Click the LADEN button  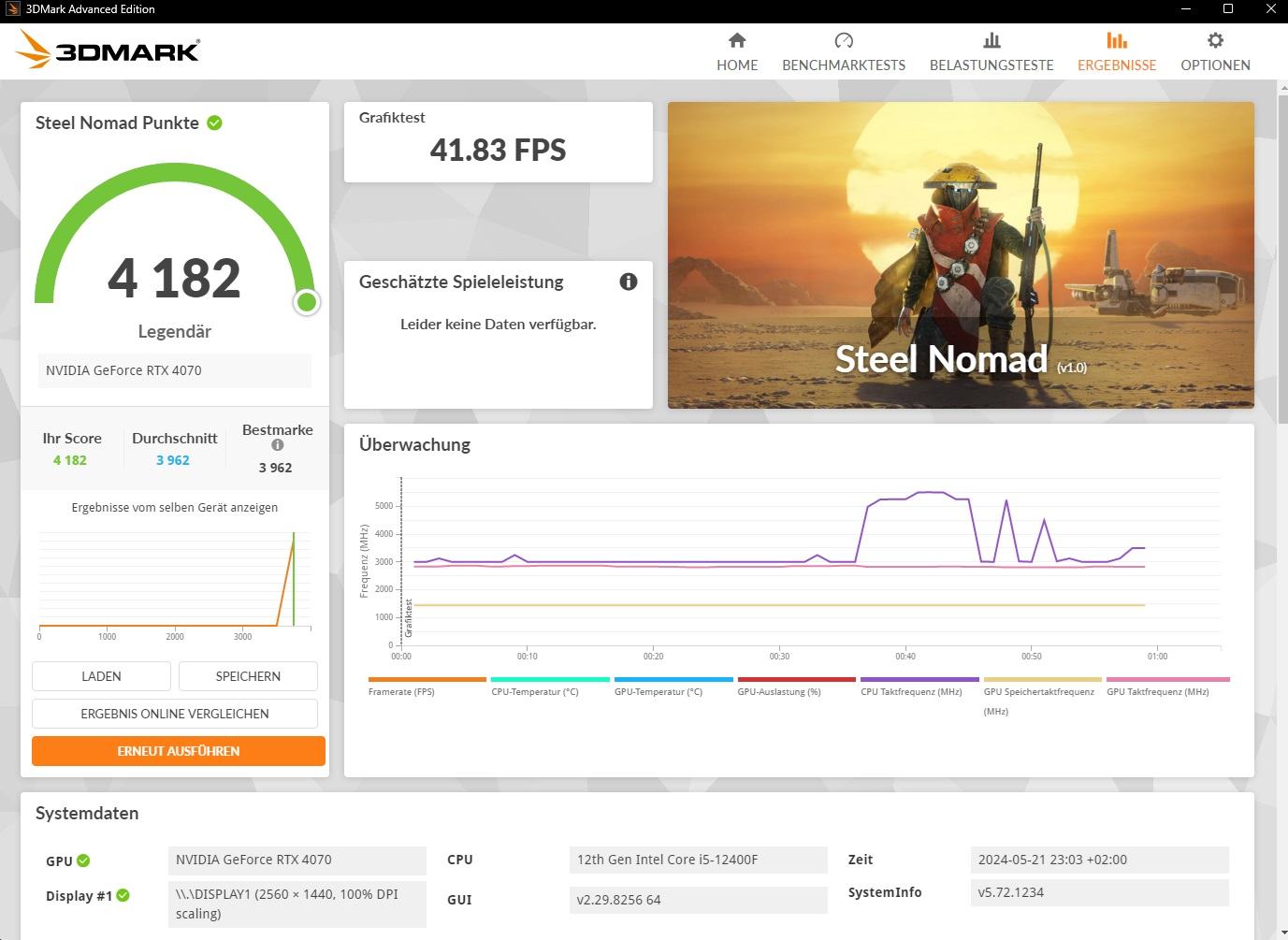tap(101, 676)
